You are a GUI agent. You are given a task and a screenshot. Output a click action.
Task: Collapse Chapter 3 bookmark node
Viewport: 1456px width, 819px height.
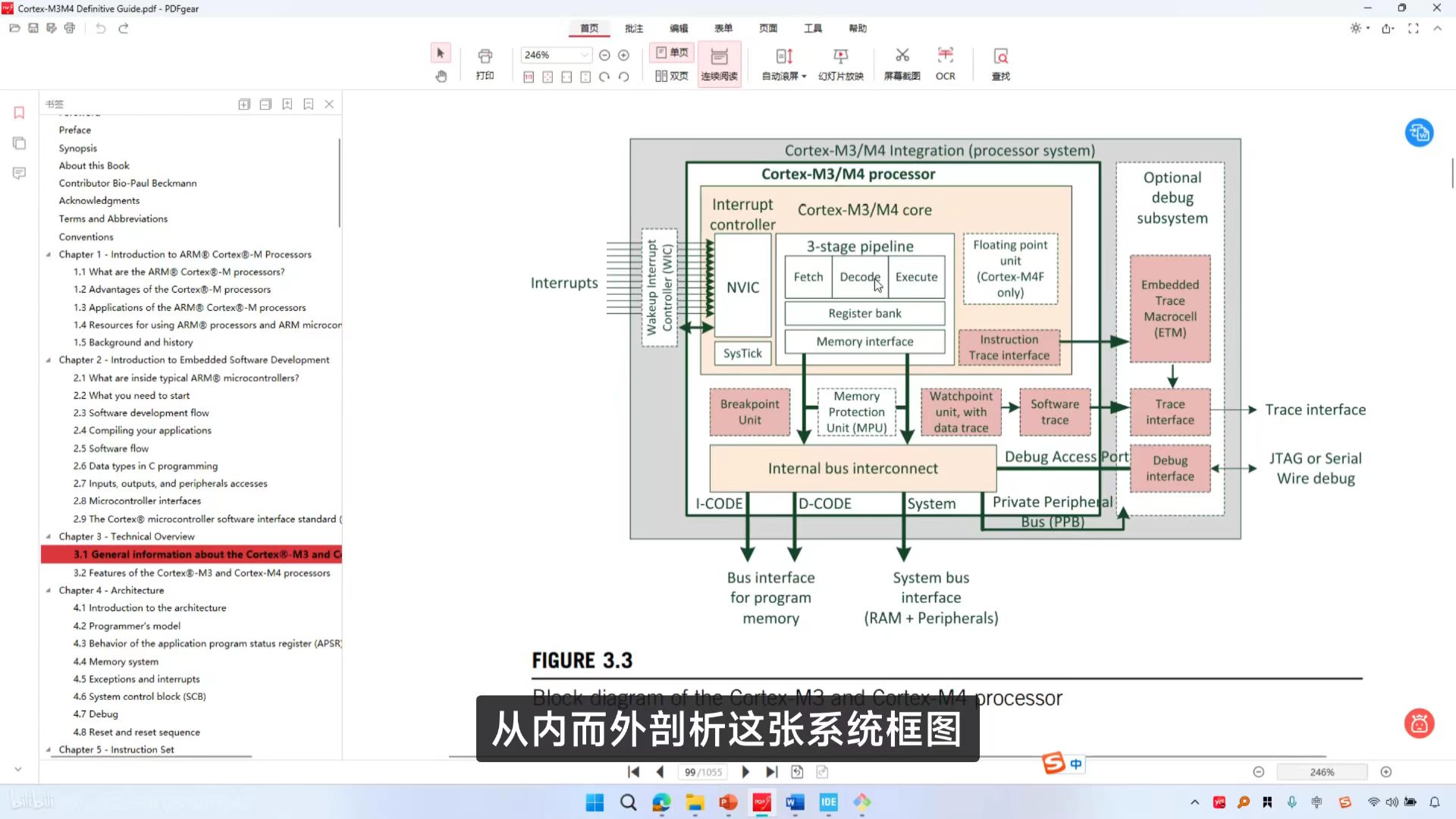point(49,537)
